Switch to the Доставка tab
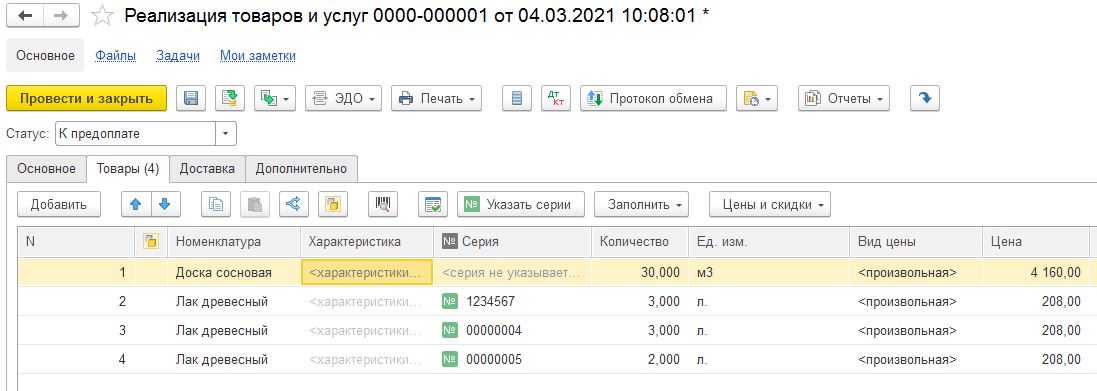The image size is (1097, 391). pos(207,169)
